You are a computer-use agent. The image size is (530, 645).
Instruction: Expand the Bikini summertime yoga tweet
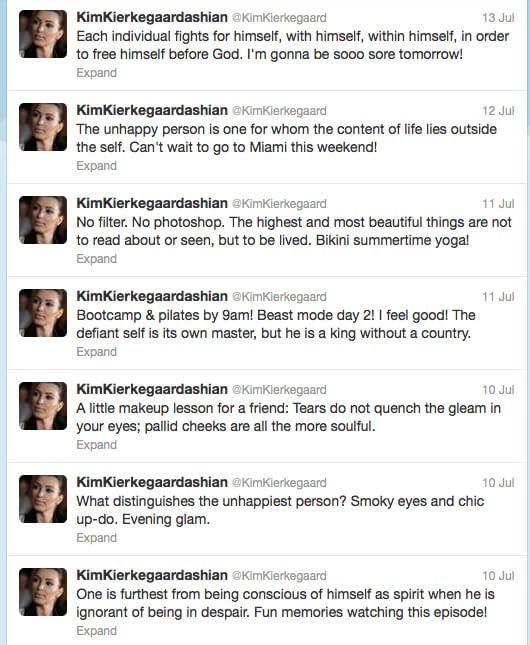tap(97, 259)
